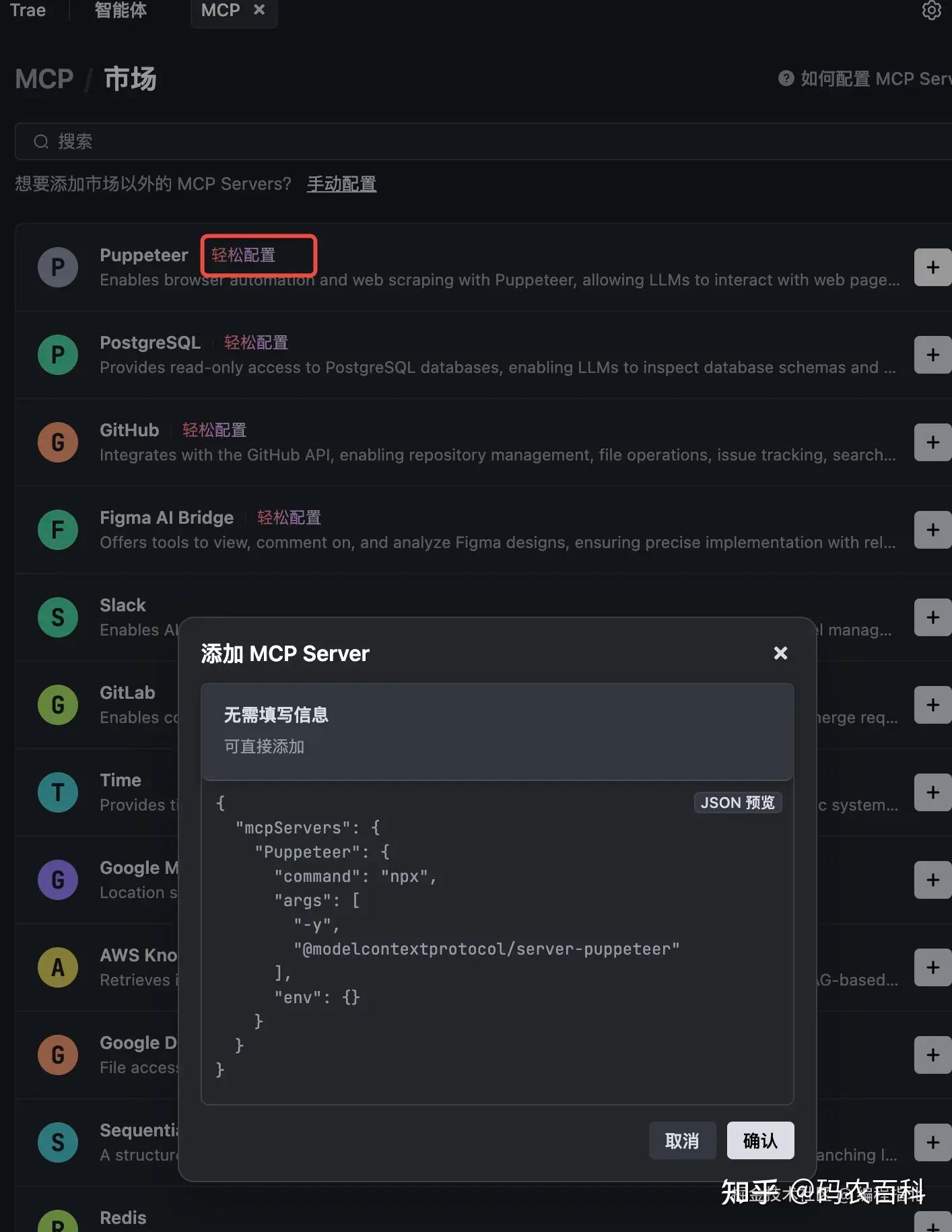Focus the 搜索 search field

[471, 141]
